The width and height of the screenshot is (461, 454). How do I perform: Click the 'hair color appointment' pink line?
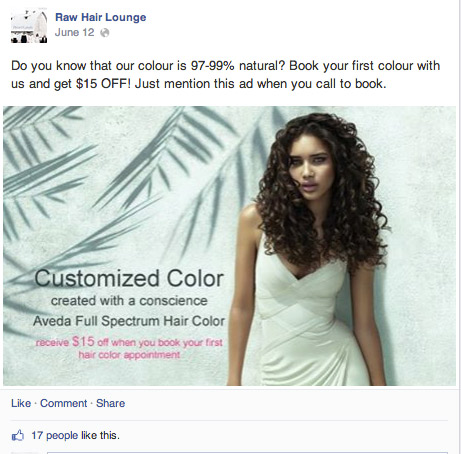(129, 355)
